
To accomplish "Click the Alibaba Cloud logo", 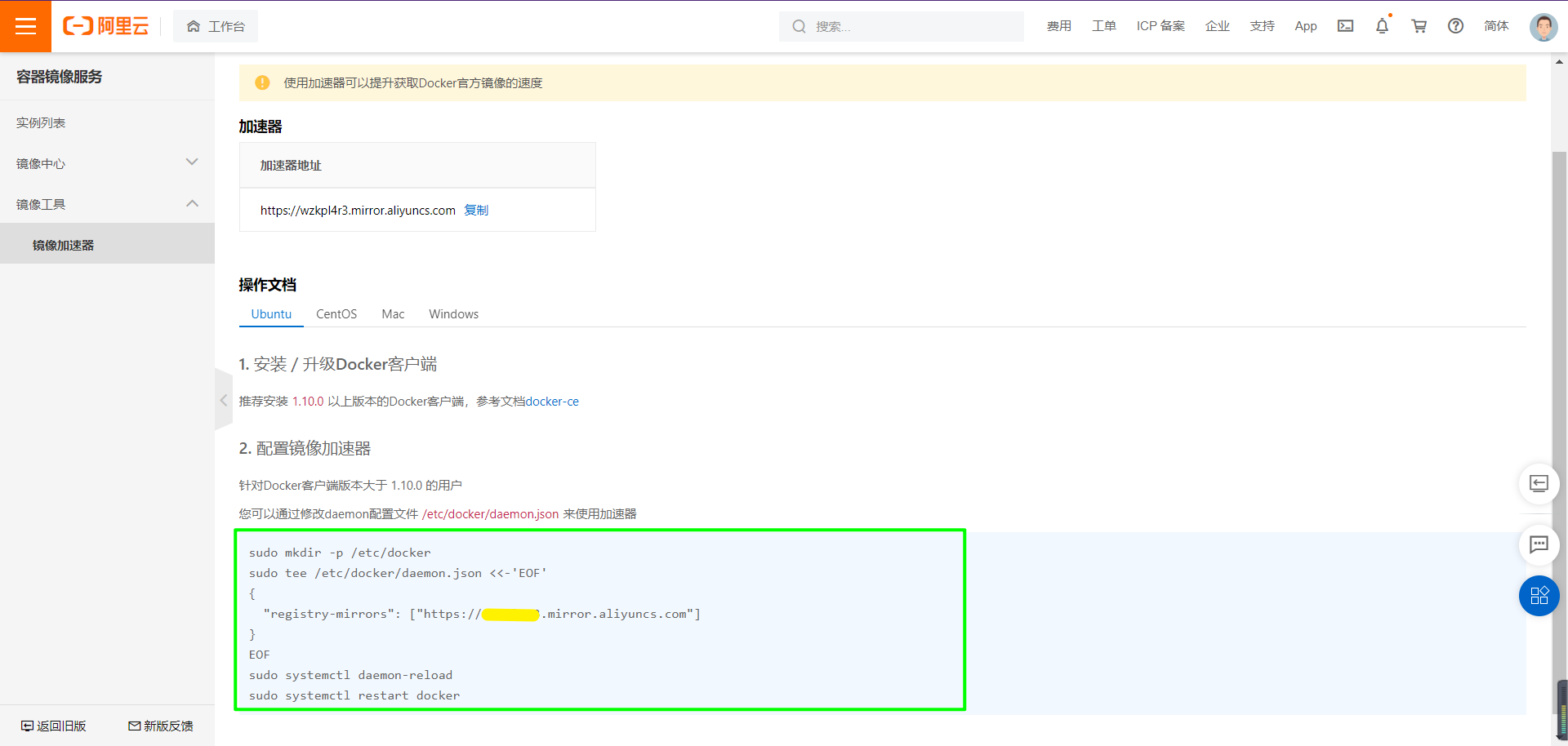I will point(106,26).
